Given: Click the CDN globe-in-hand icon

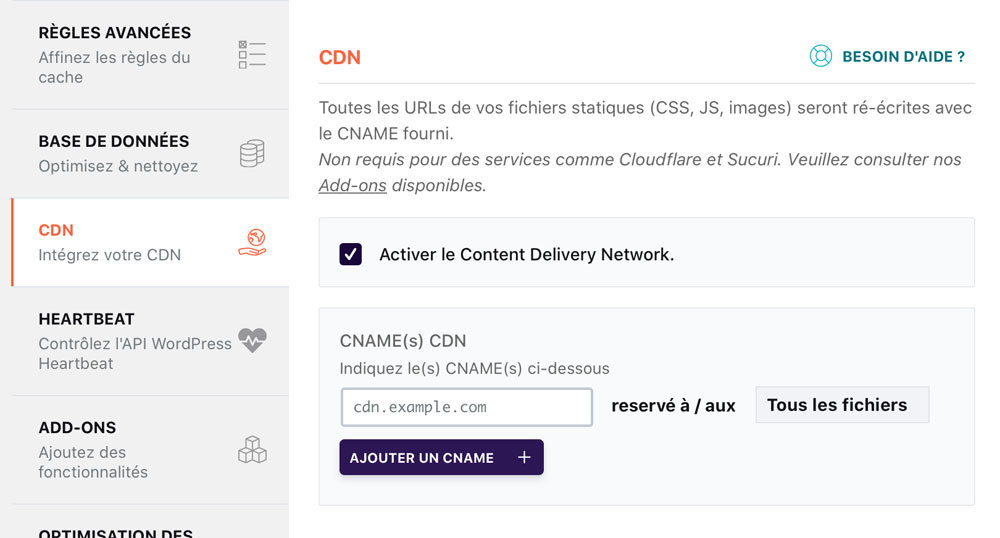Looking at the screenshot, I should [253, 243].
